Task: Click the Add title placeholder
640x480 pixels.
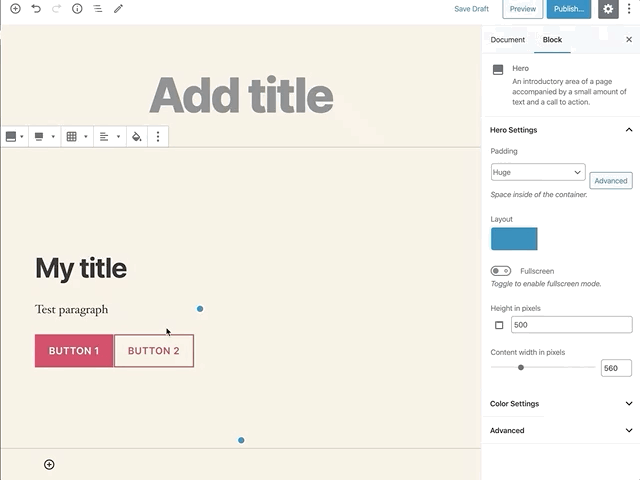Action: tap(241, 95)
